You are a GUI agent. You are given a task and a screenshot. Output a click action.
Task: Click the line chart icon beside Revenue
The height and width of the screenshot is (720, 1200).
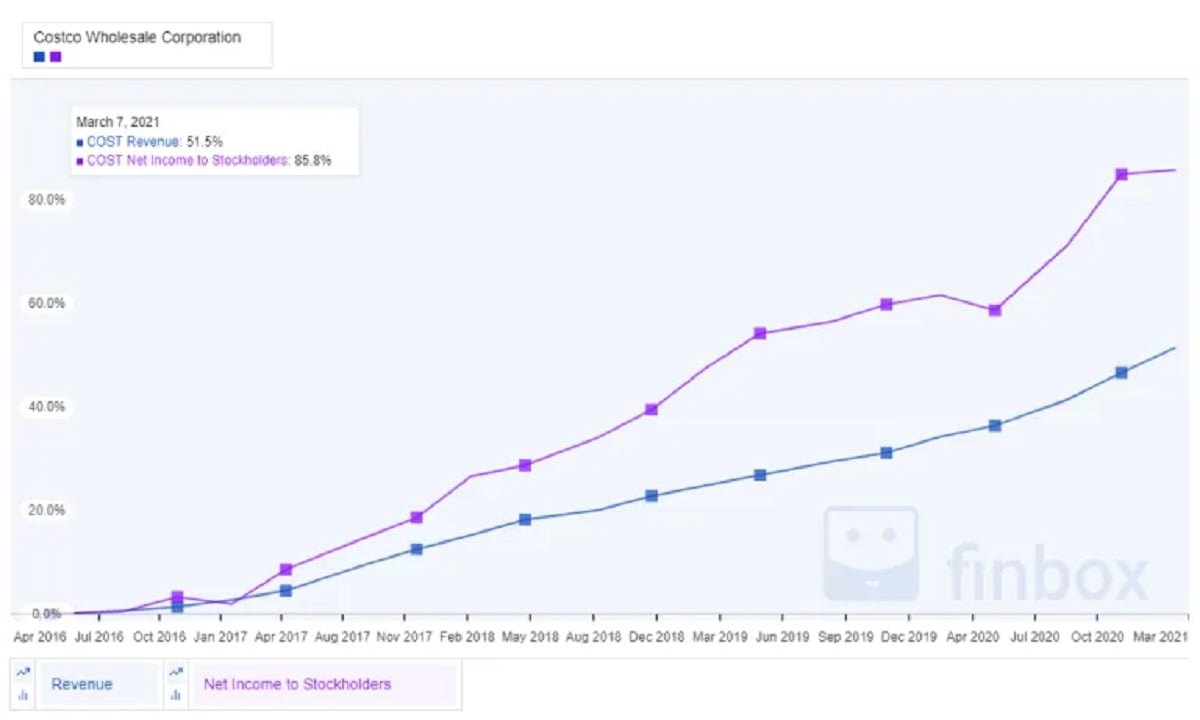tap(22, 672)
